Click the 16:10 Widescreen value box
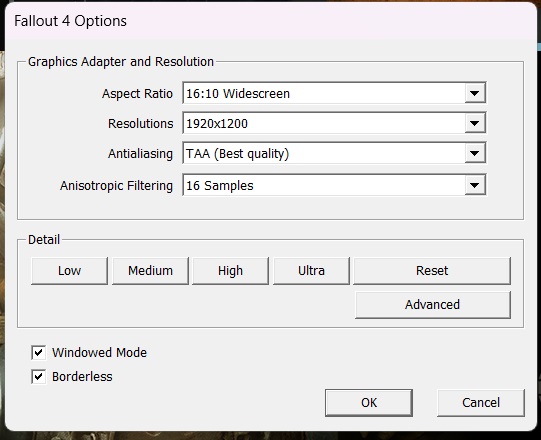This screenshot has height=440, width=541. click(334, 93)
